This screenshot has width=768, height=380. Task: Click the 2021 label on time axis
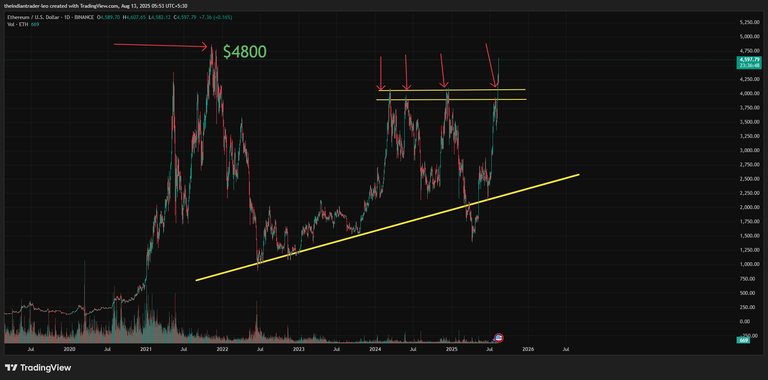point(145,350)
